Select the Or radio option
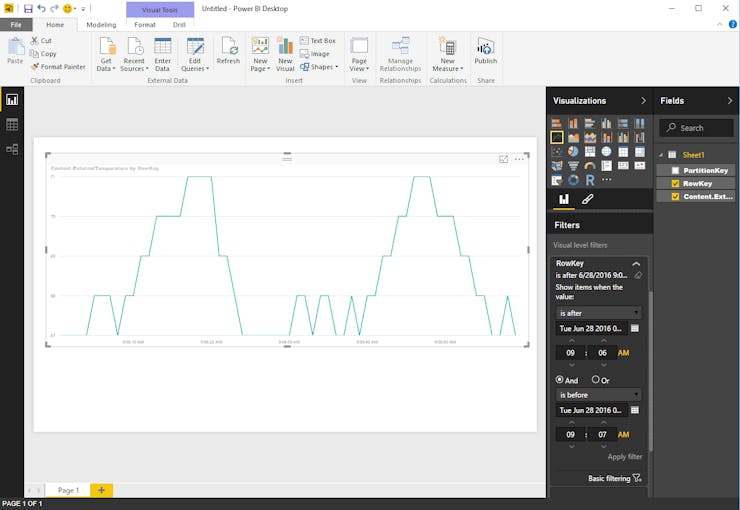 pos(596,379)
